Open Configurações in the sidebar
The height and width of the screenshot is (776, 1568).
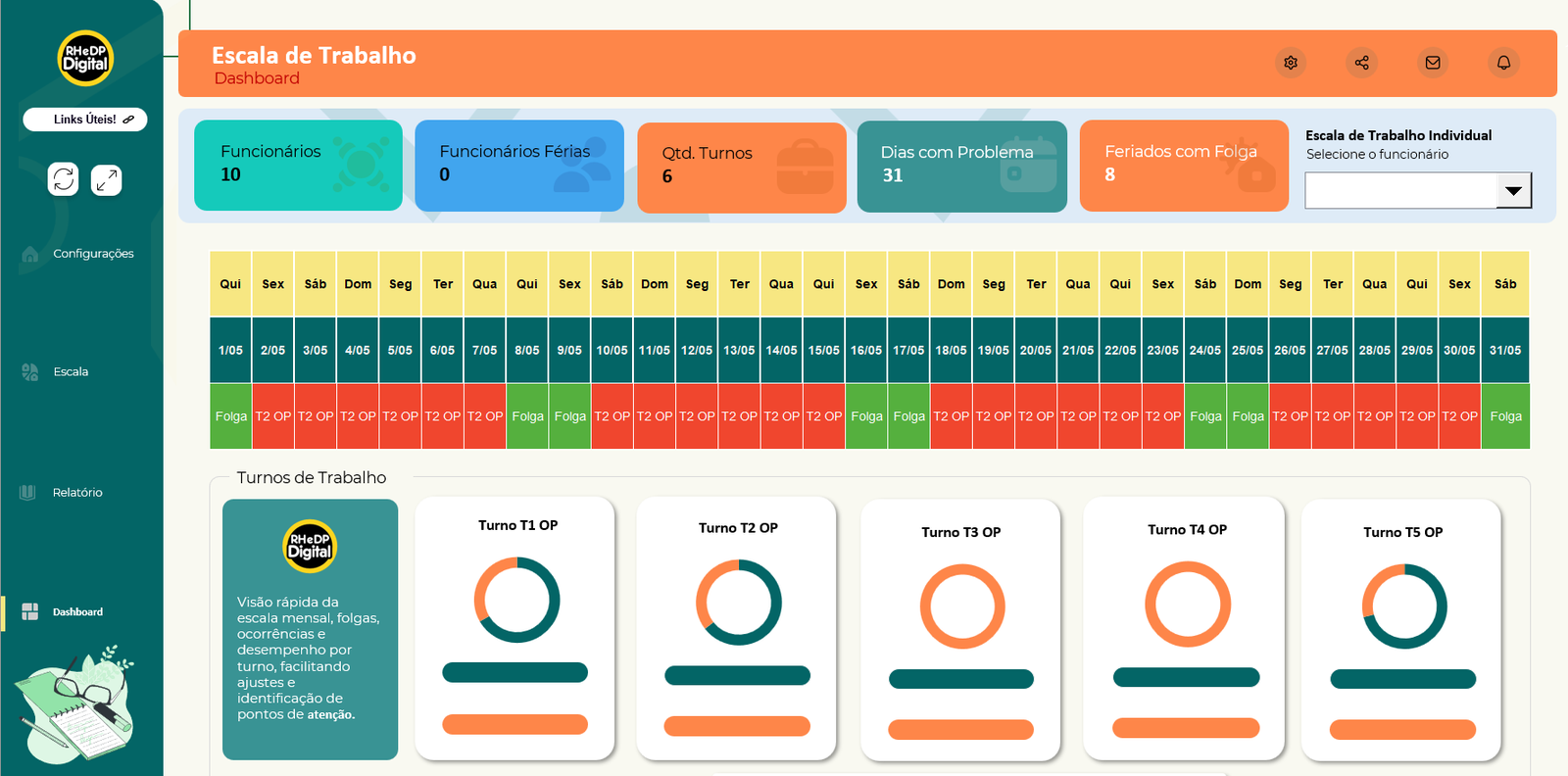(93, 254)
